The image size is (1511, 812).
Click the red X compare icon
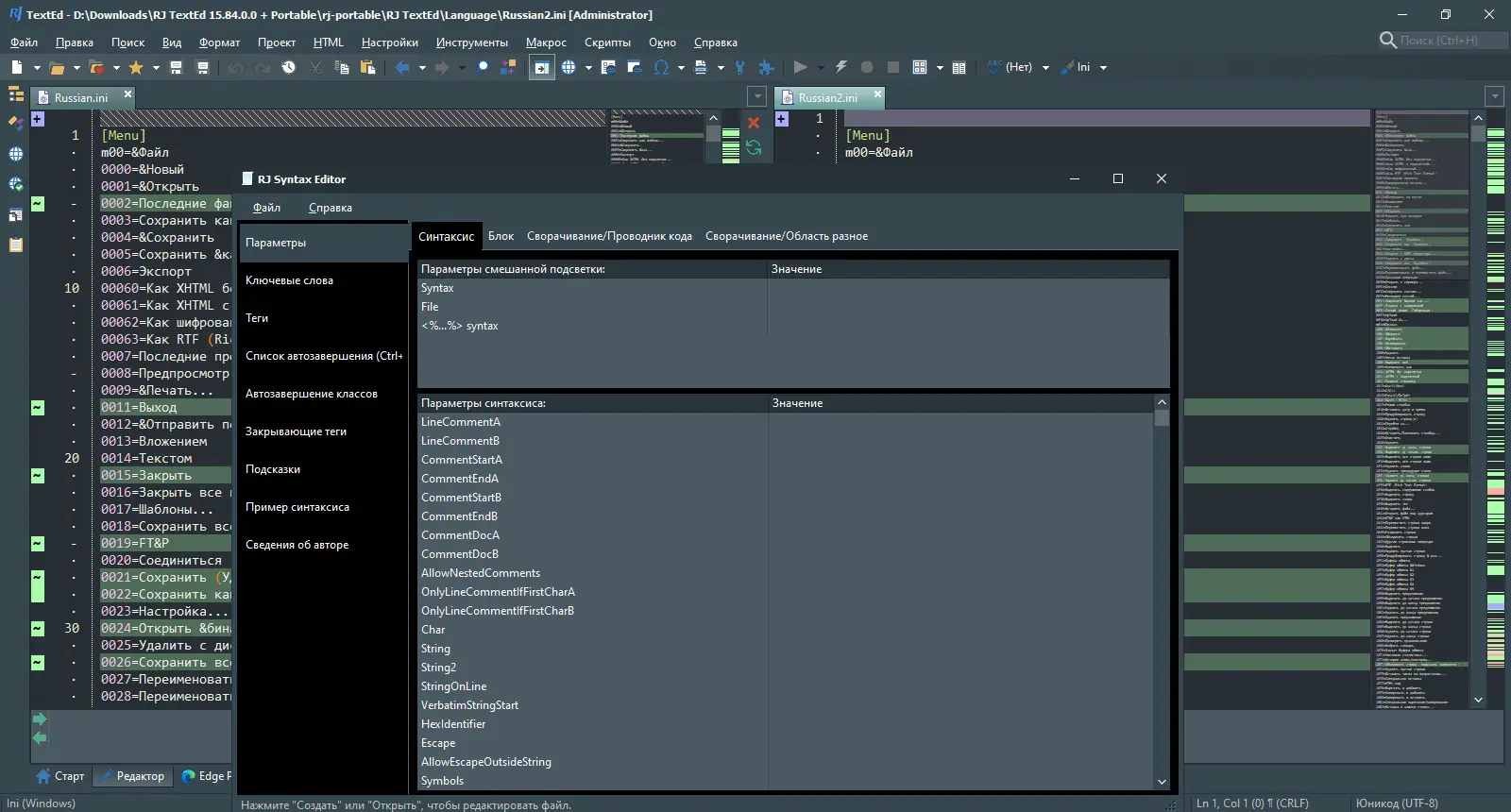pyautogui.click(x=754, y=123)
